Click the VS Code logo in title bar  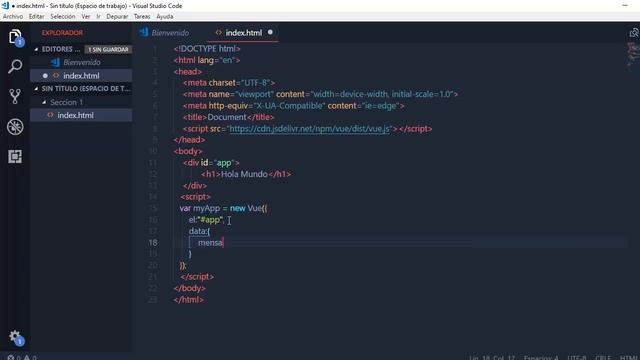pos(5,6)
